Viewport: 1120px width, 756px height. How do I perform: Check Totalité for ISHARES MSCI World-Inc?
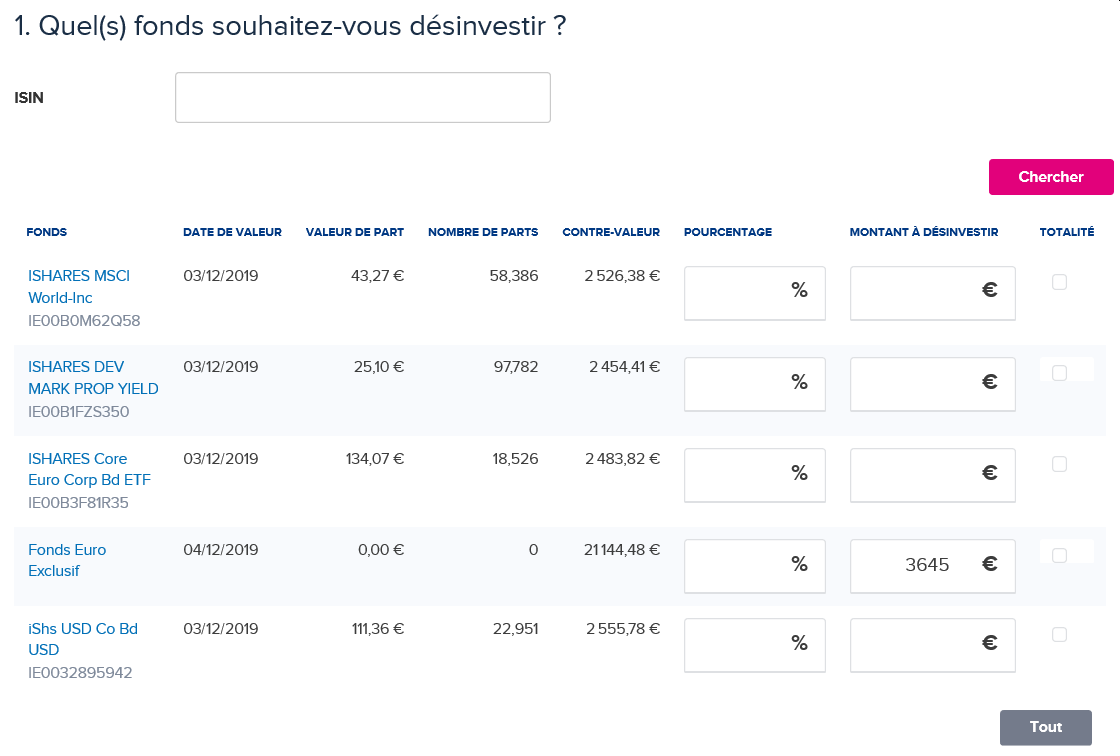pyautogui.click(x=1059, y=283)
